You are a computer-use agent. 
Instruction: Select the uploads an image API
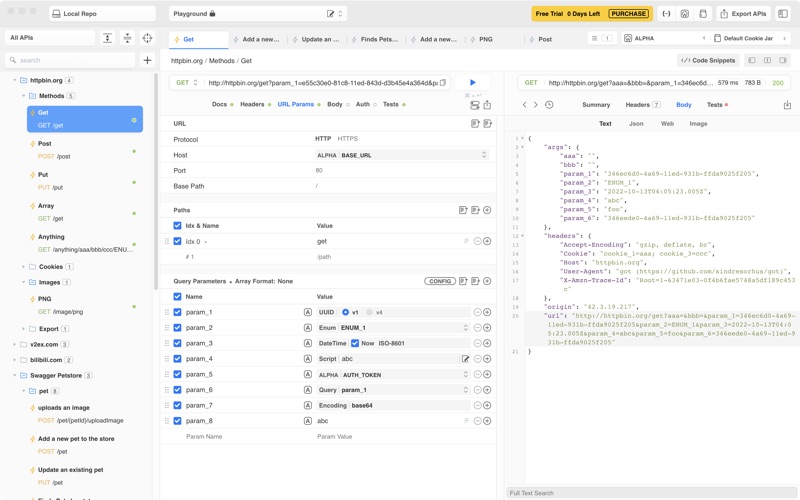(85, 414)
